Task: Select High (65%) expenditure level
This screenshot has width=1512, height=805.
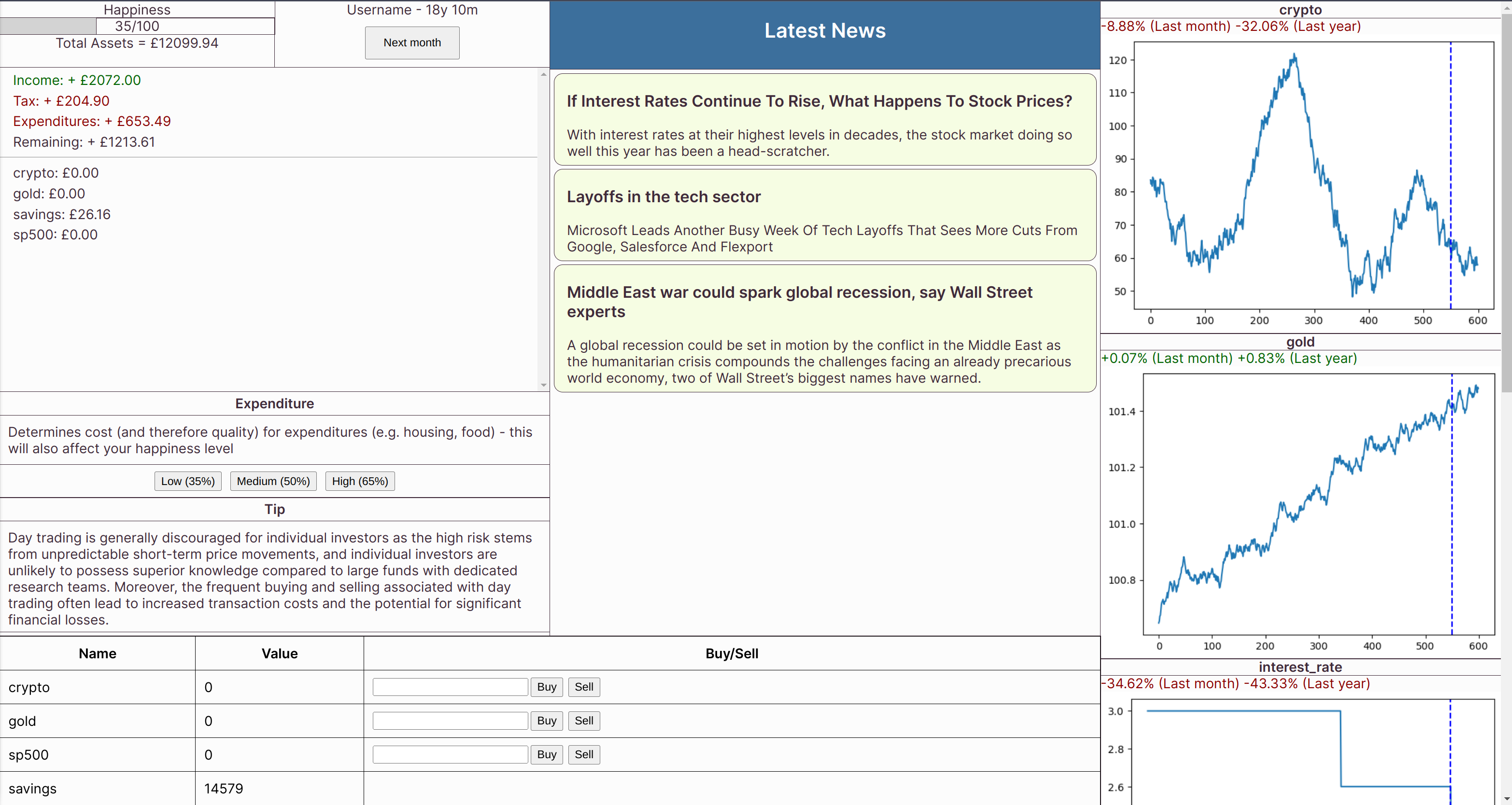Action: (x=360, y=481)
